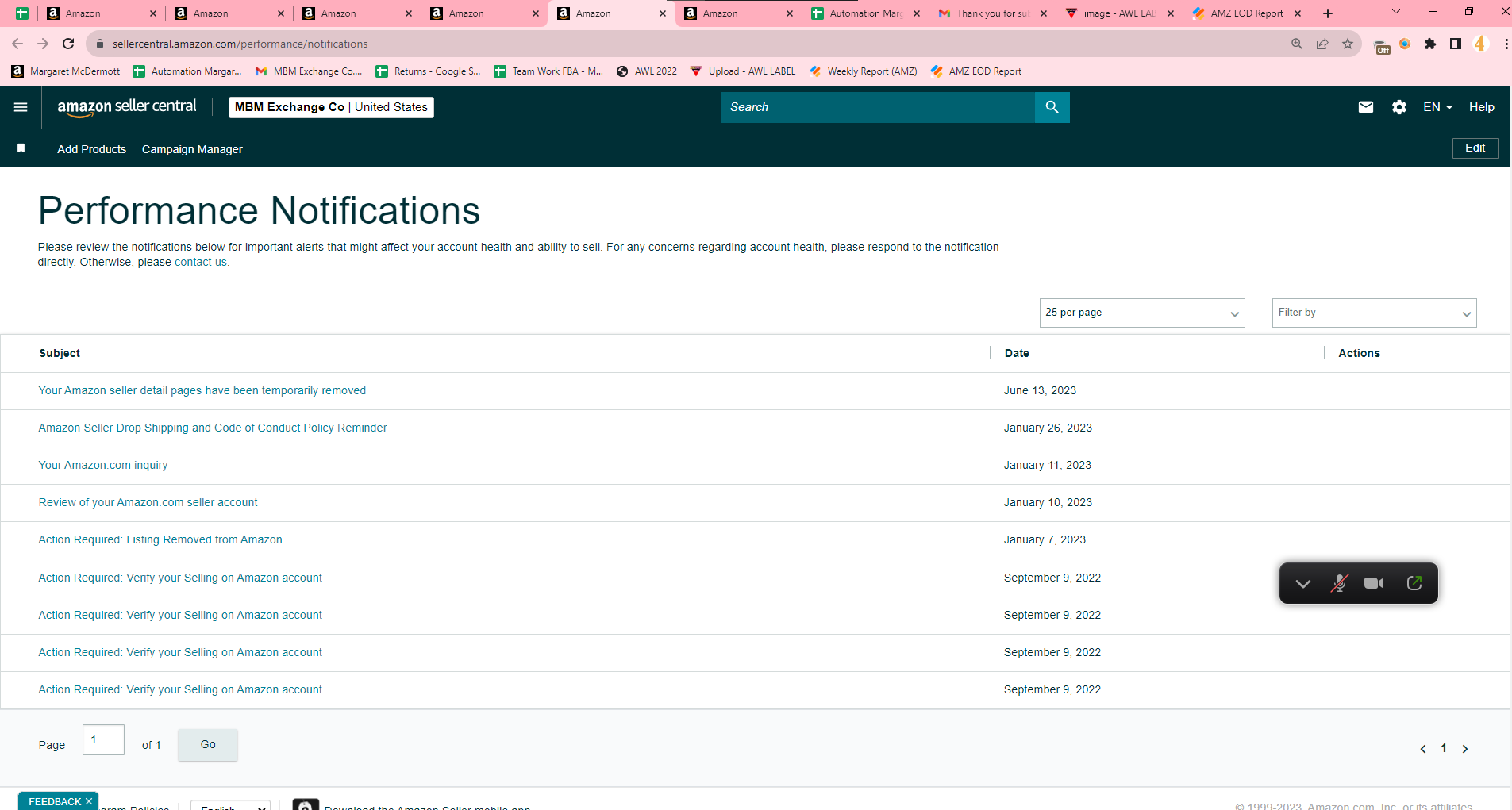Click the date 'June 13, 2023'
1512x810 pixels.
1040,390
